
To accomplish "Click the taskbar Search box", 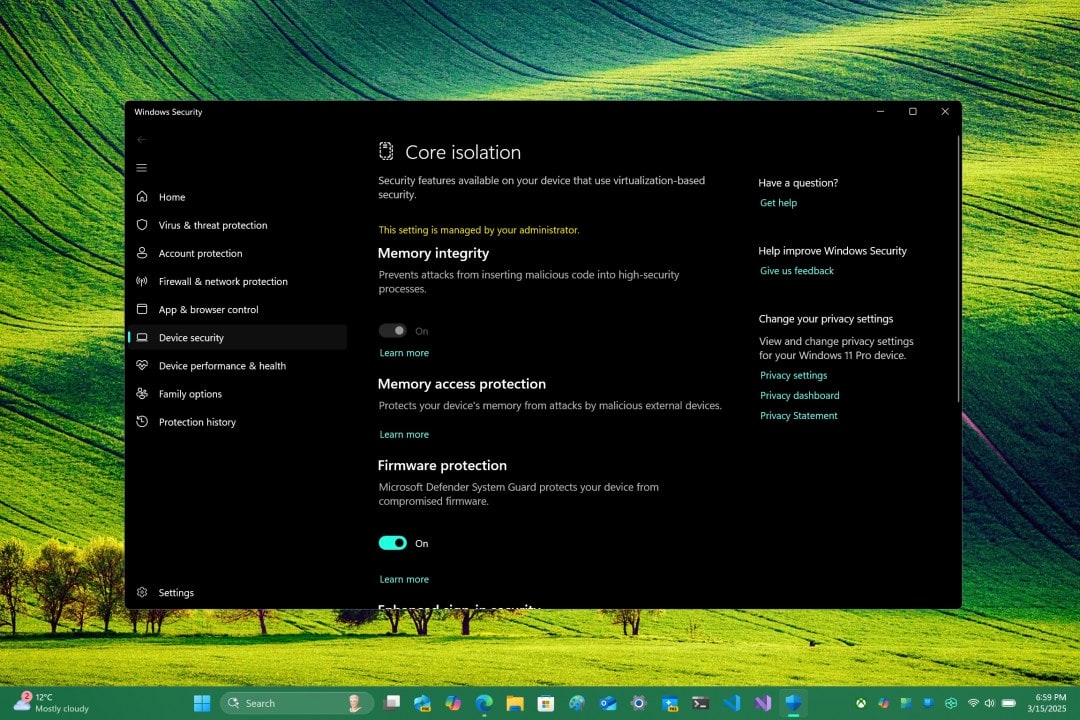I will (x=296, y=703).
